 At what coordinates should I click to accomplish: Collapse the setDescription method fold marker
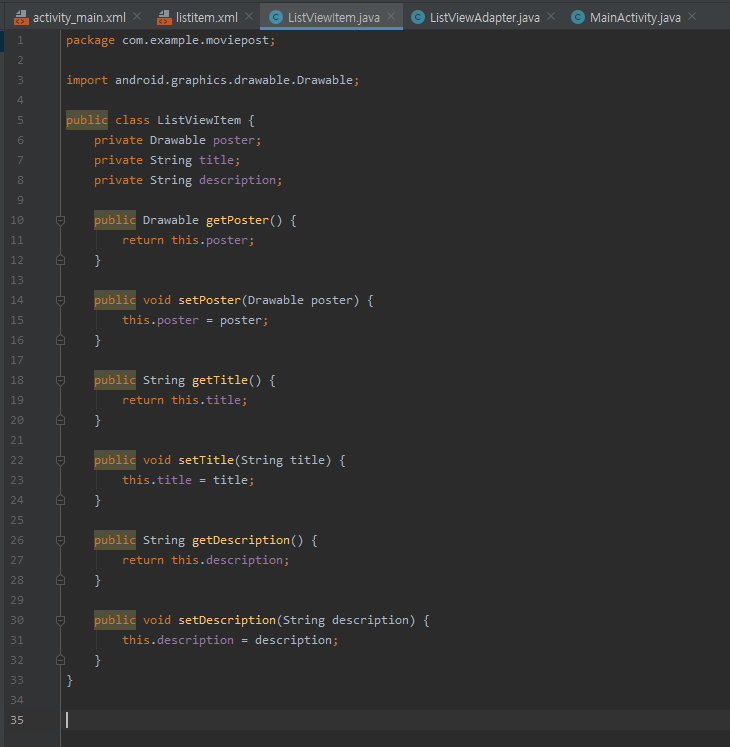tap(60, 620)
